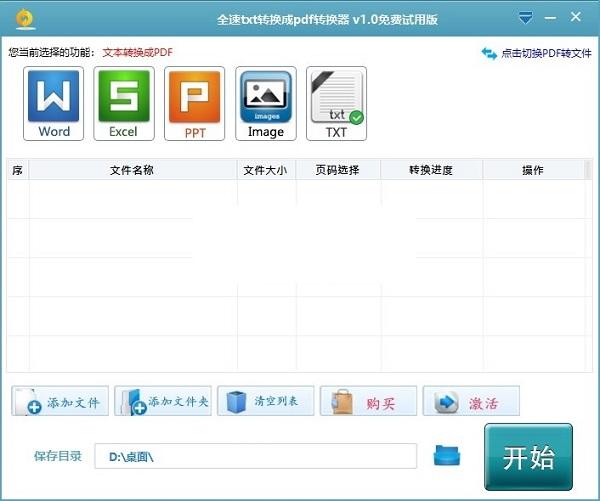The width and height of the screenshot is (600, 501).
Task: Start conversion with the 开始 button
Action: (528, 457)
